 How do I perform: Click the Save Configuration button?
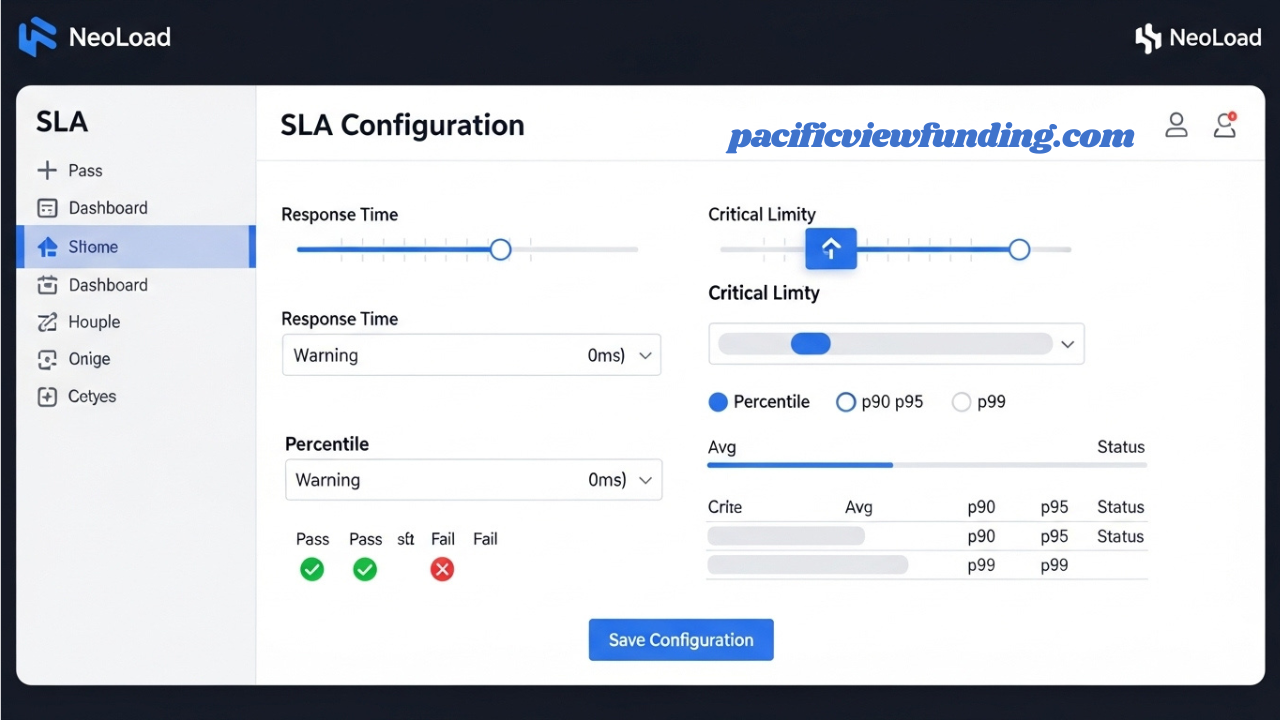pos(680,640)
